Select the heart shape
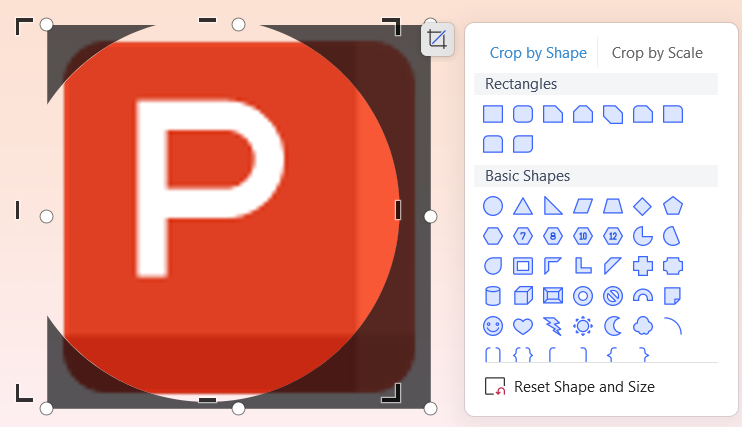The width and height of the screenshot is (742, 427). [523, 326]
